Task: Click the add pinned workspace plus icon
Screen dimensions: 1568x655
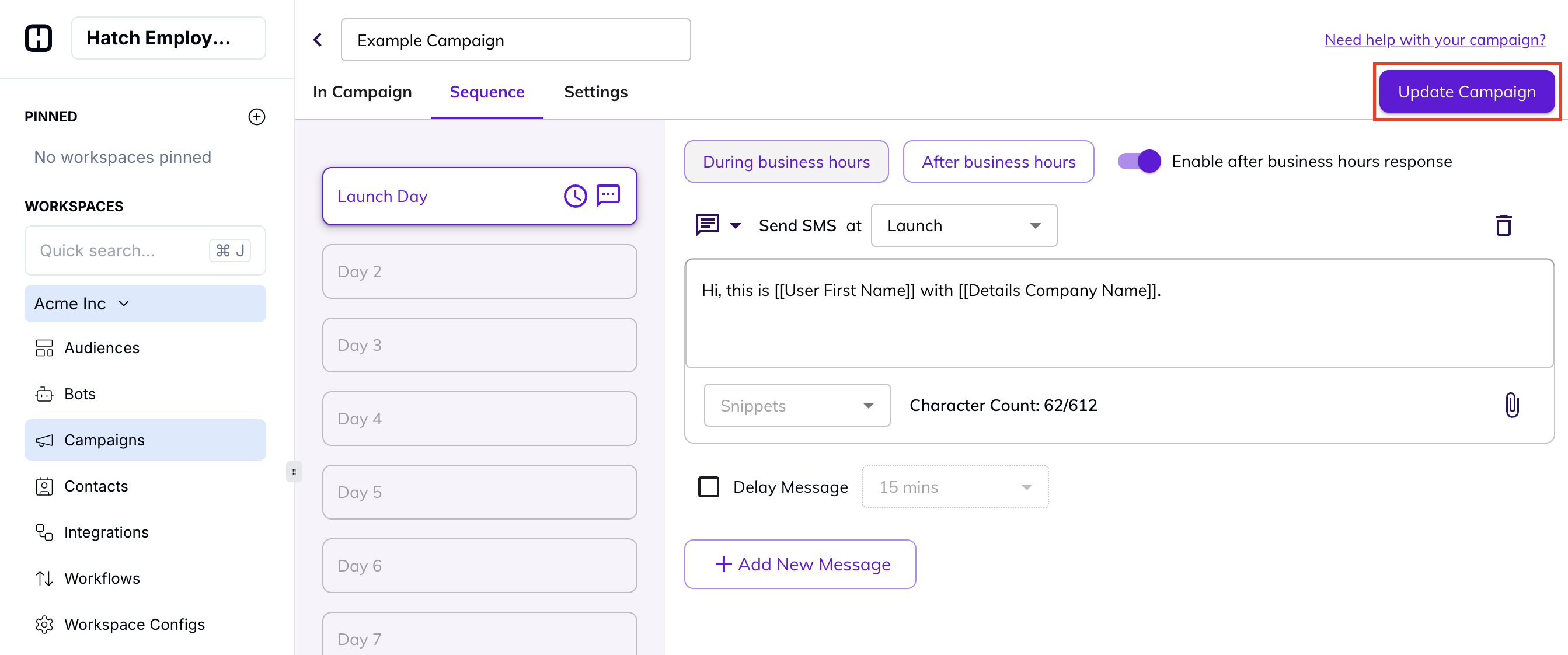Action: click(257, 116)
